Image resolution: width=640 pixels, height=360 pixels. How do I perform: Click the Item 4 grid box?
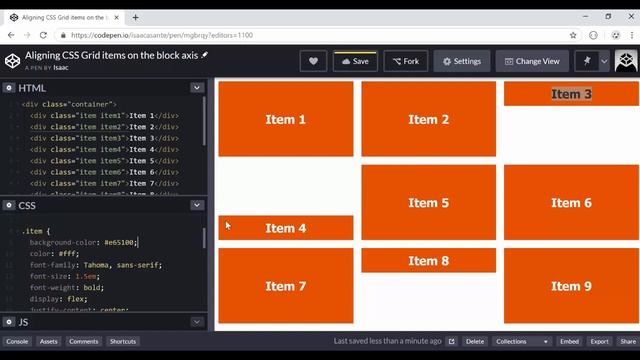point(286,228)
